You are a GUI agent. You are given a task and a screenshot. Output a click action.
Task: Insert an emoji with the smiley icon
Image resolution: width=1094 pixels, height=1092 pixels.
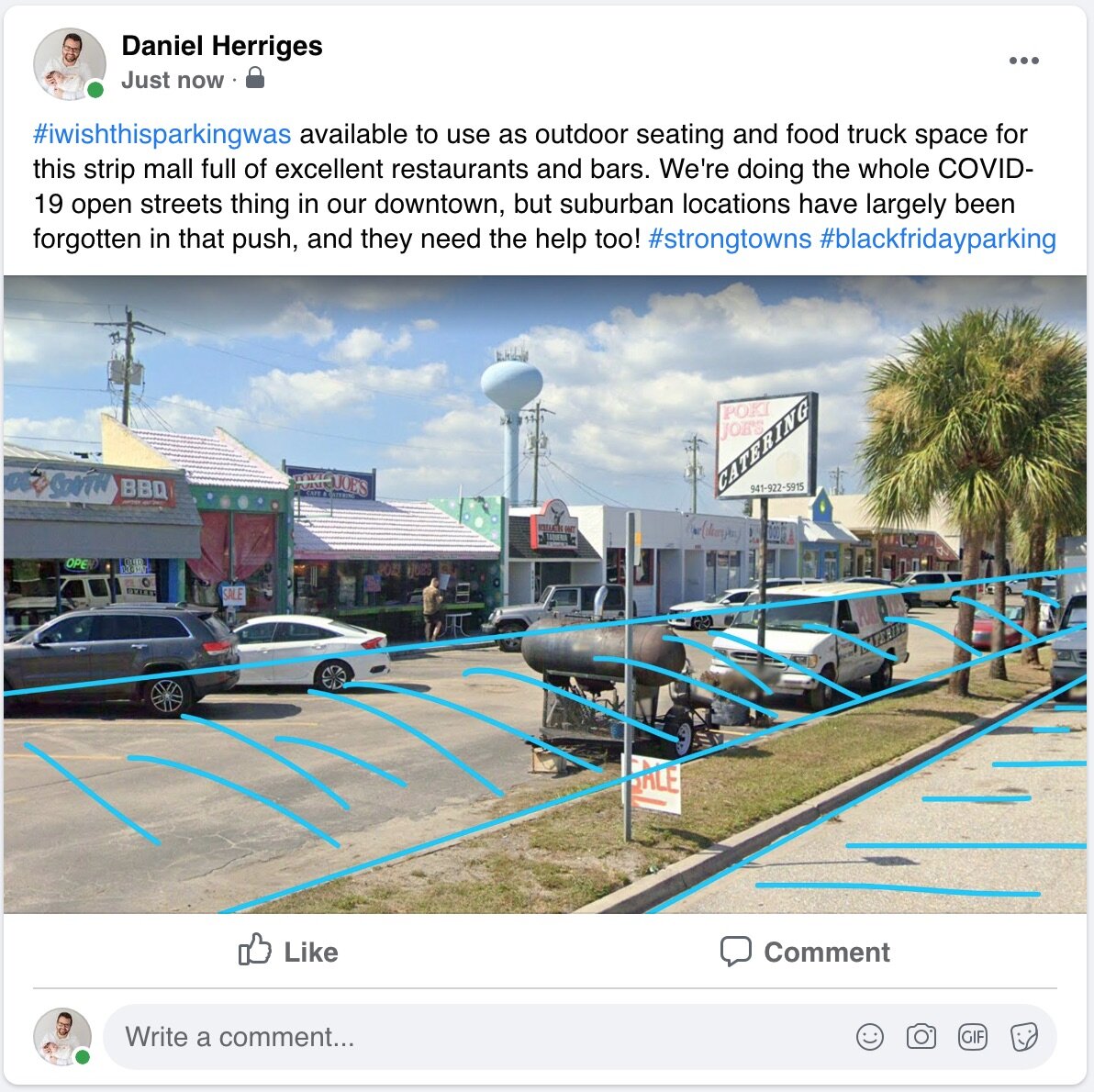point(869,1037)
